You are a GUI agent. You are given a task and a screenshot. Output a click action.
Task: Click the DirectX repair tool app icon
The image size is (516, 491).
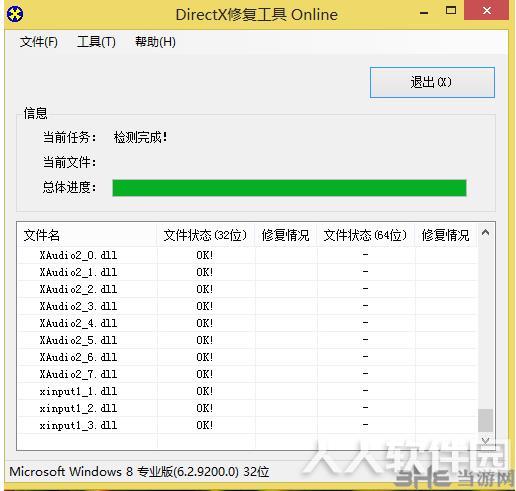(15, 14)
